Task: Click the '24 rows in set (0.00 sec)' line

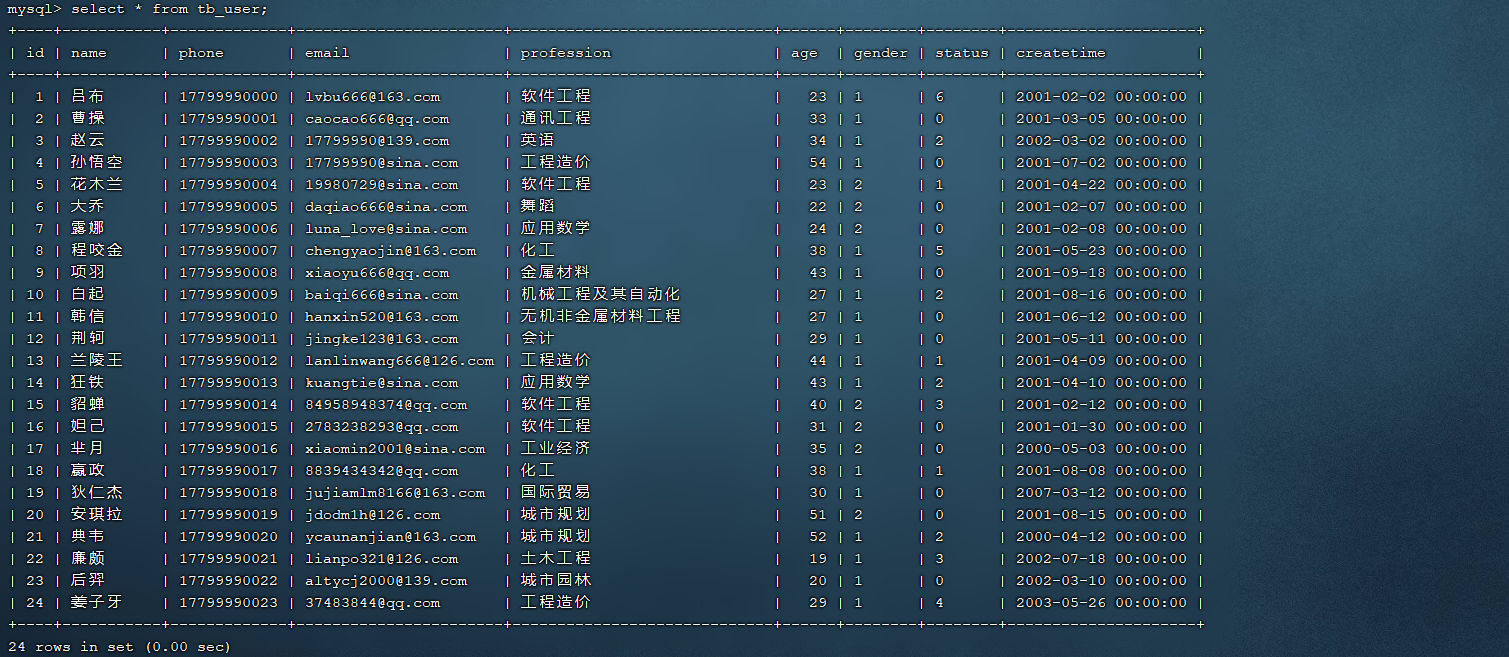Action: (119, 647)
